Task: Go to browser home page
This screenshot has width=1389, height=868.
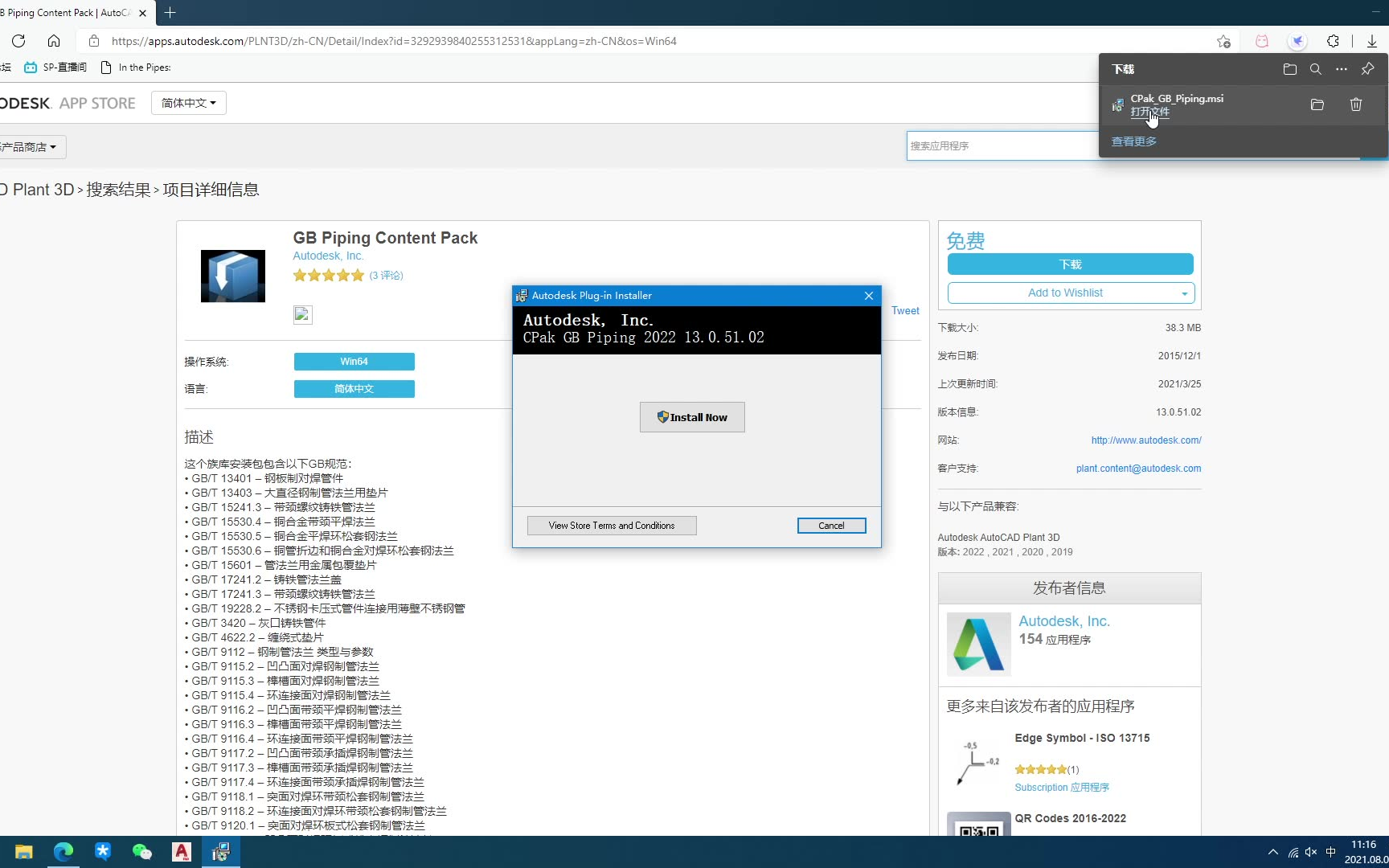Action: click(54, 41)
